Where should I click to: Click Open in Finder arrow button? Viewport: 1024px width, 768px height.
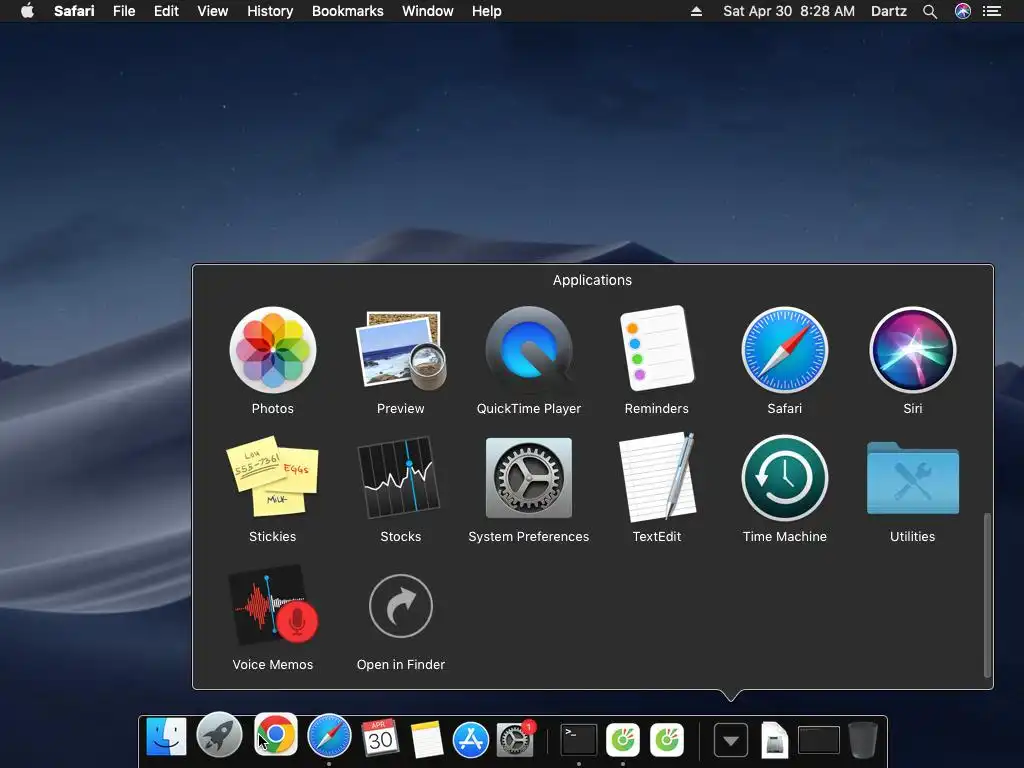tap(400, 606)
